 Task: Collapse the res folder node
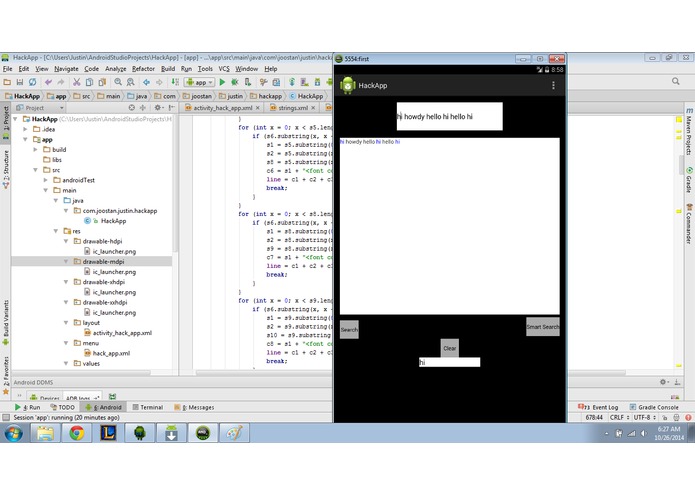(x=56, y=231)
